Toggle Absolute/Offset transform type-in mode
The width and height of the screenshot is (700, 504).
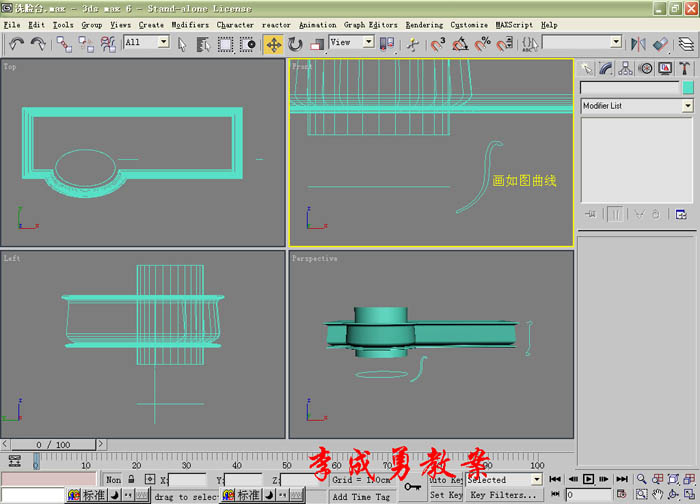point(150,479)
